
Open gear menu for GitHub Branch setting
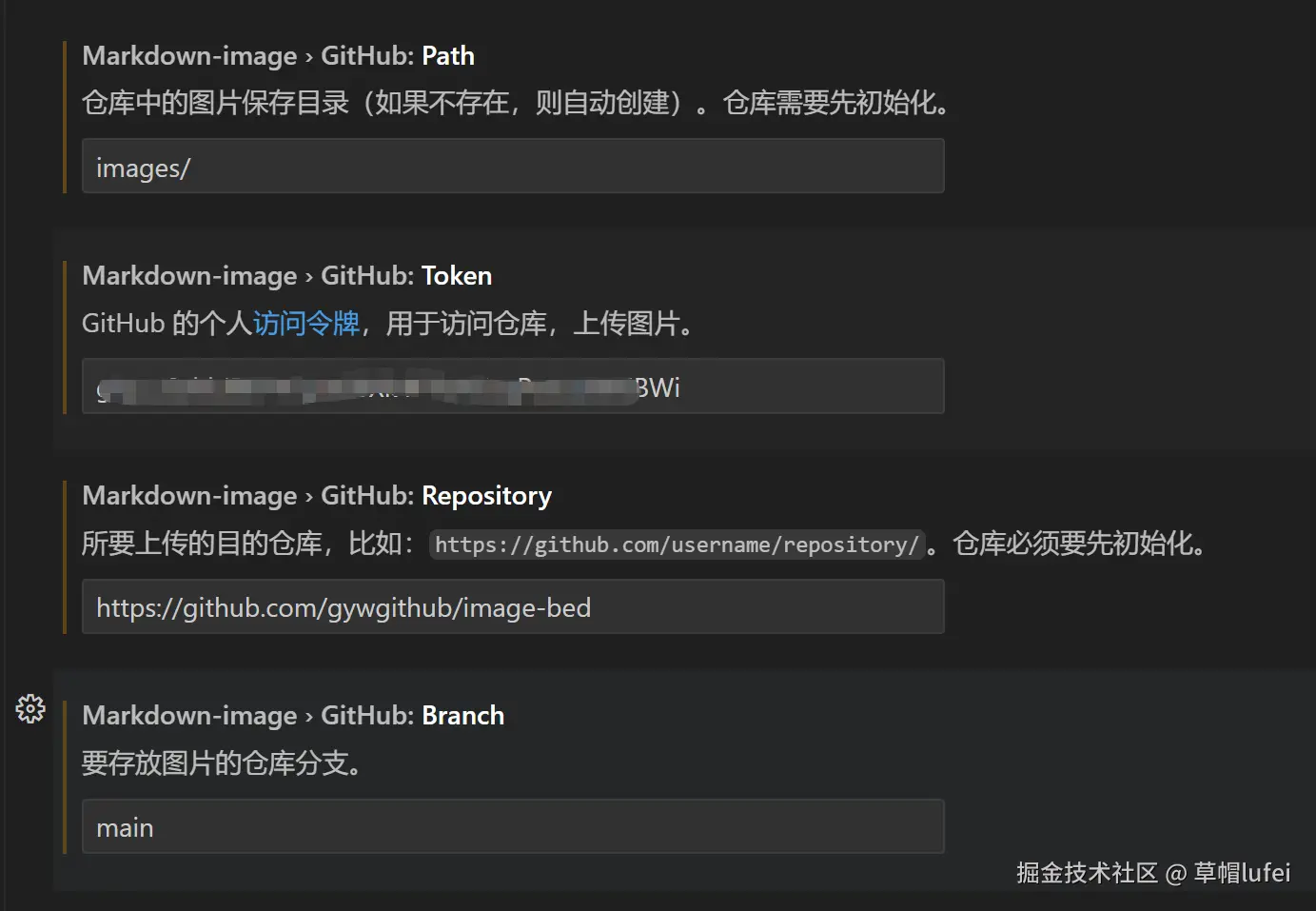pos(30,708)
